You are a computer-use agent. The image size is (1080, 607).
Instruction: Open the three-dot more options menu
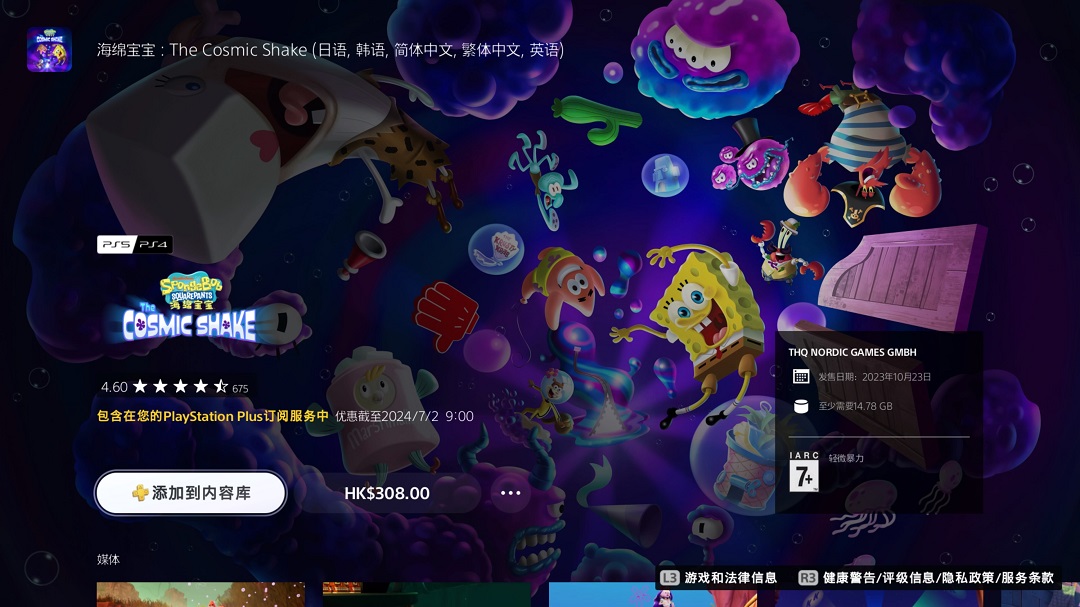click(x=511, y=493)
